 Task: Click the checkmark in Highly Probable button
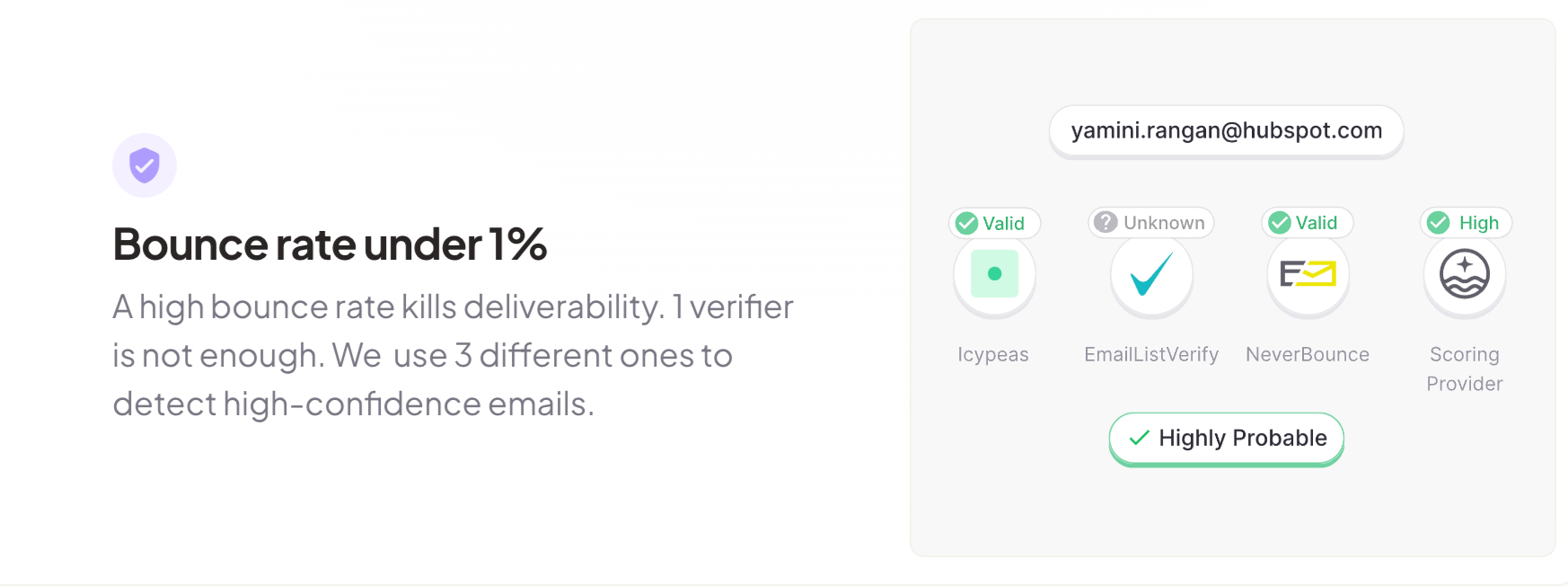[x=1140, y=438]
